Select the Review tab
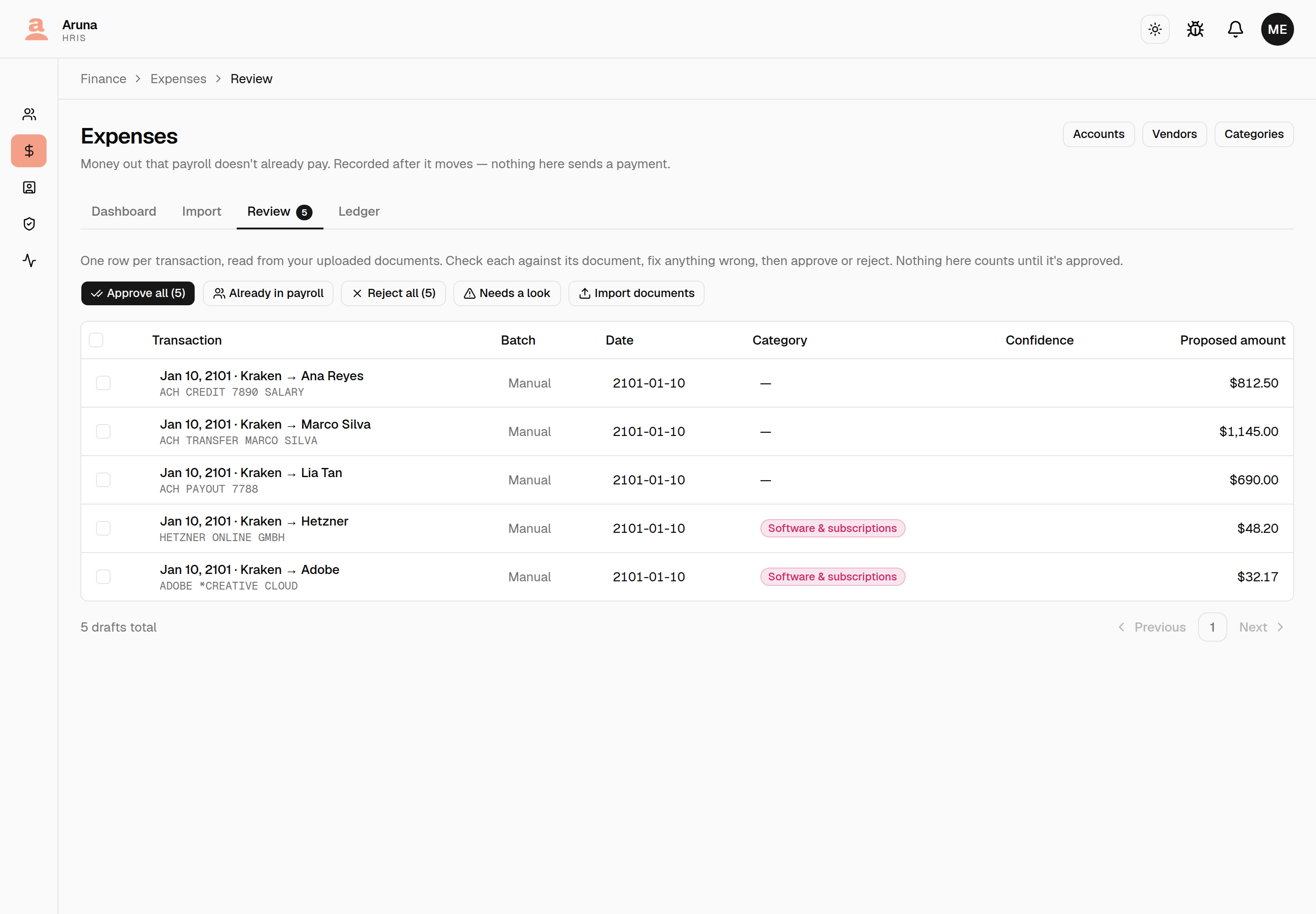The image size is (1316, 914). point(280,211)
